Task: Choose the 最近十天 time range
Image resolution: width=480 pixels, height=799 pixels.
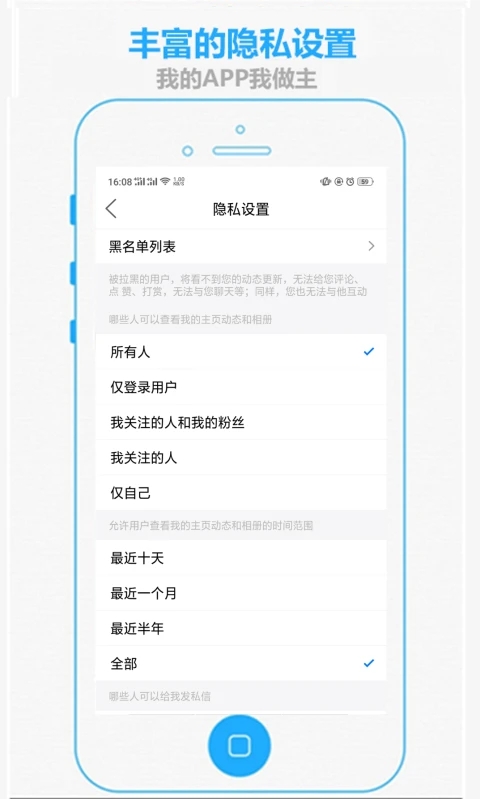Action: (x=241, y=558)
